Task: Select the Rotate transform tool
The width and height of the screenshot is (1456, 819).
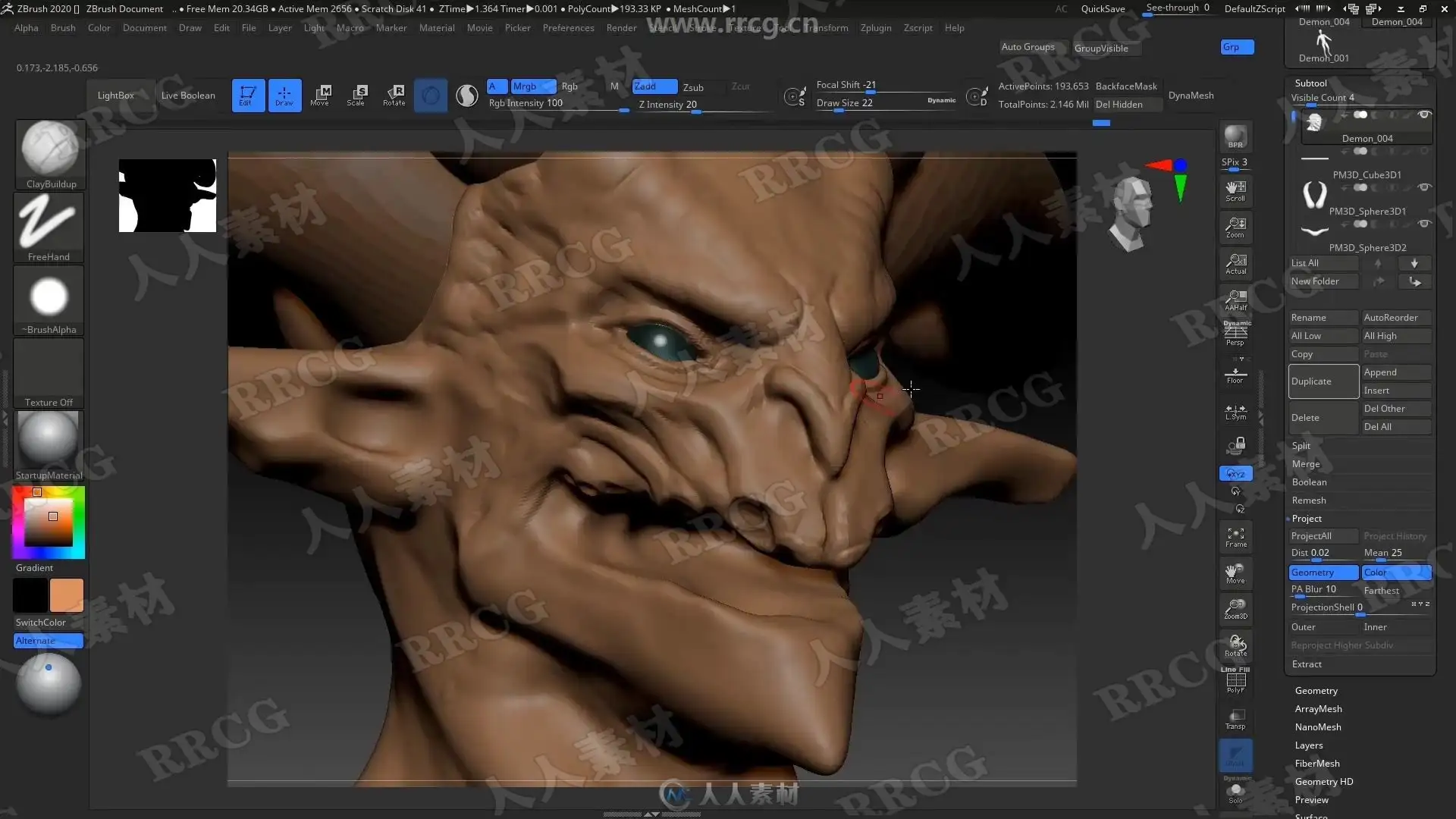Action: (394, 95)
